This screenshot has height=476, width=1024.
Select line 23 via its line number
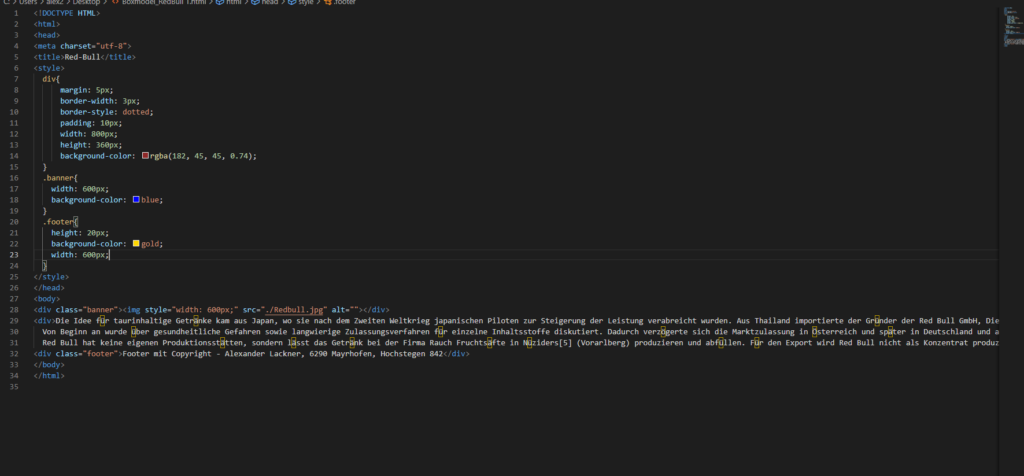click(x=14, y=255)
